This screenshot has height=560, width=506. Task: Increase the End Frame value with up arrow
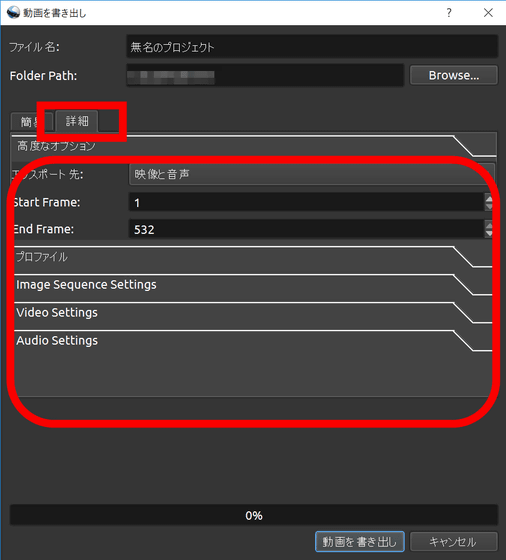coord(489,225)
